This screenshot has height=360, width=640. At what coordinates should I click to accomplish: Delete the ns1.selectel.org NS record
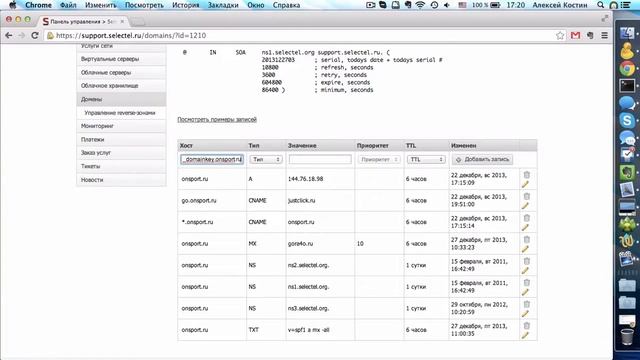(527, 283)
